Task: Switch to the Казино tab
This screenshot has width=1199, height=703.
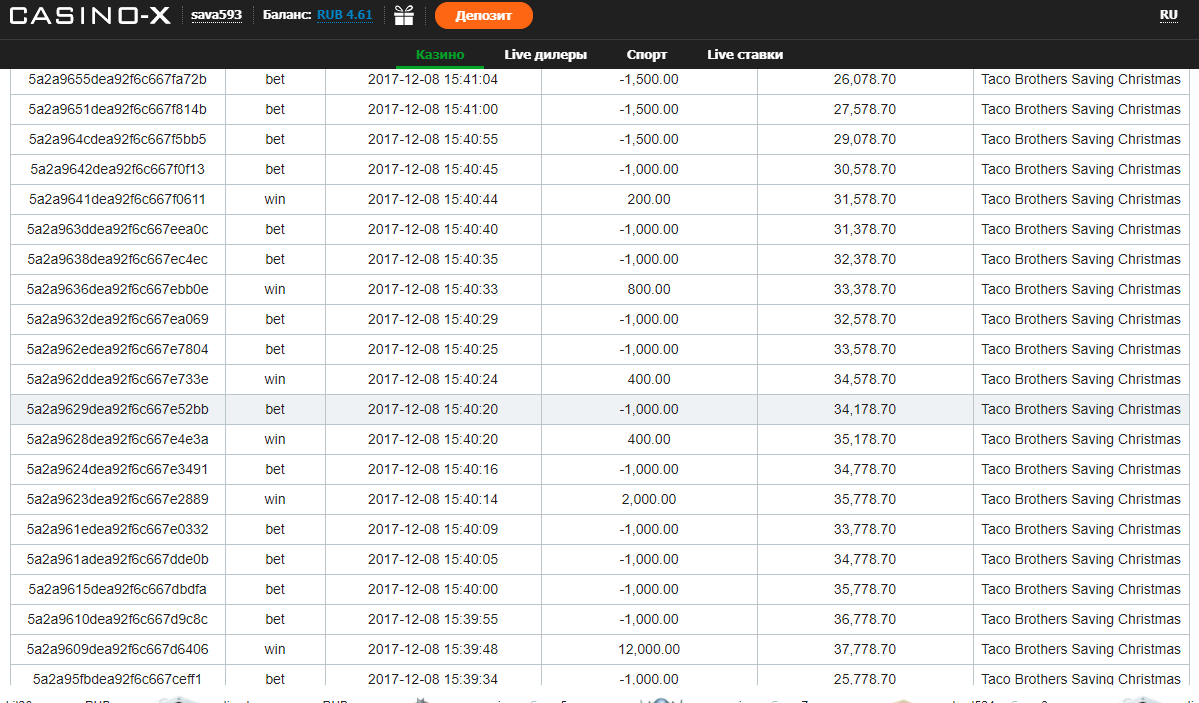Action: 440,54
